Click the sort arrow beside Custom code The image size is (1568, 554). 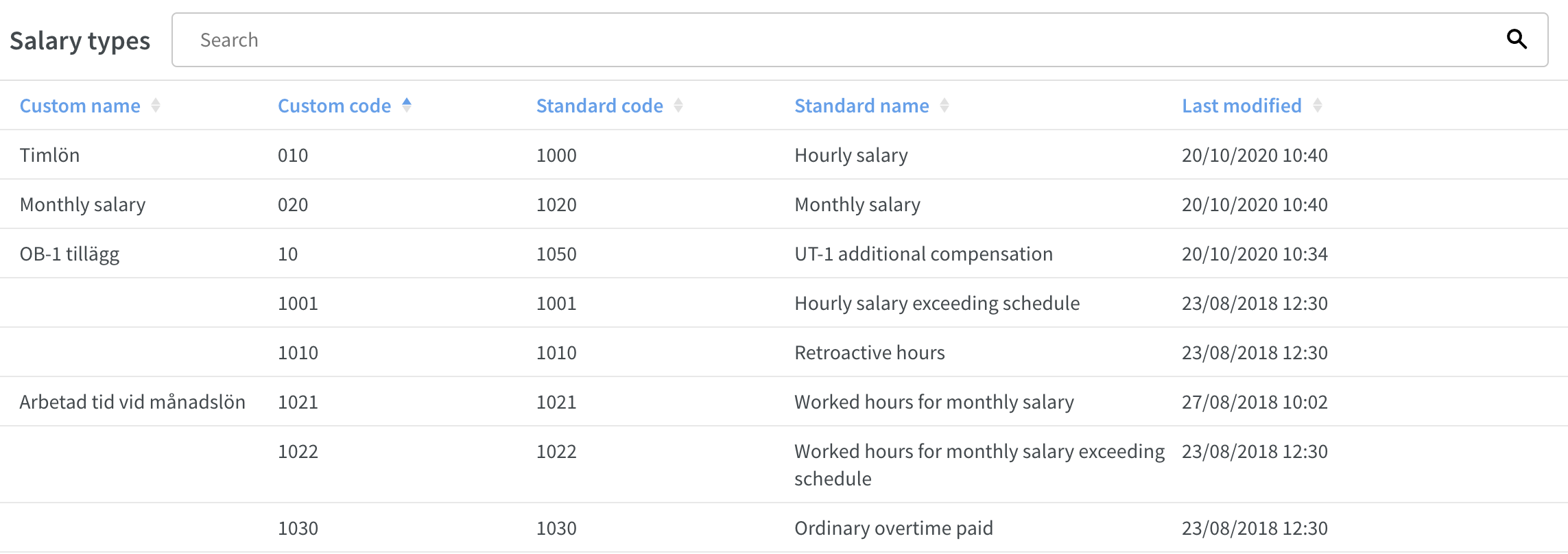[x=407, y=105]
